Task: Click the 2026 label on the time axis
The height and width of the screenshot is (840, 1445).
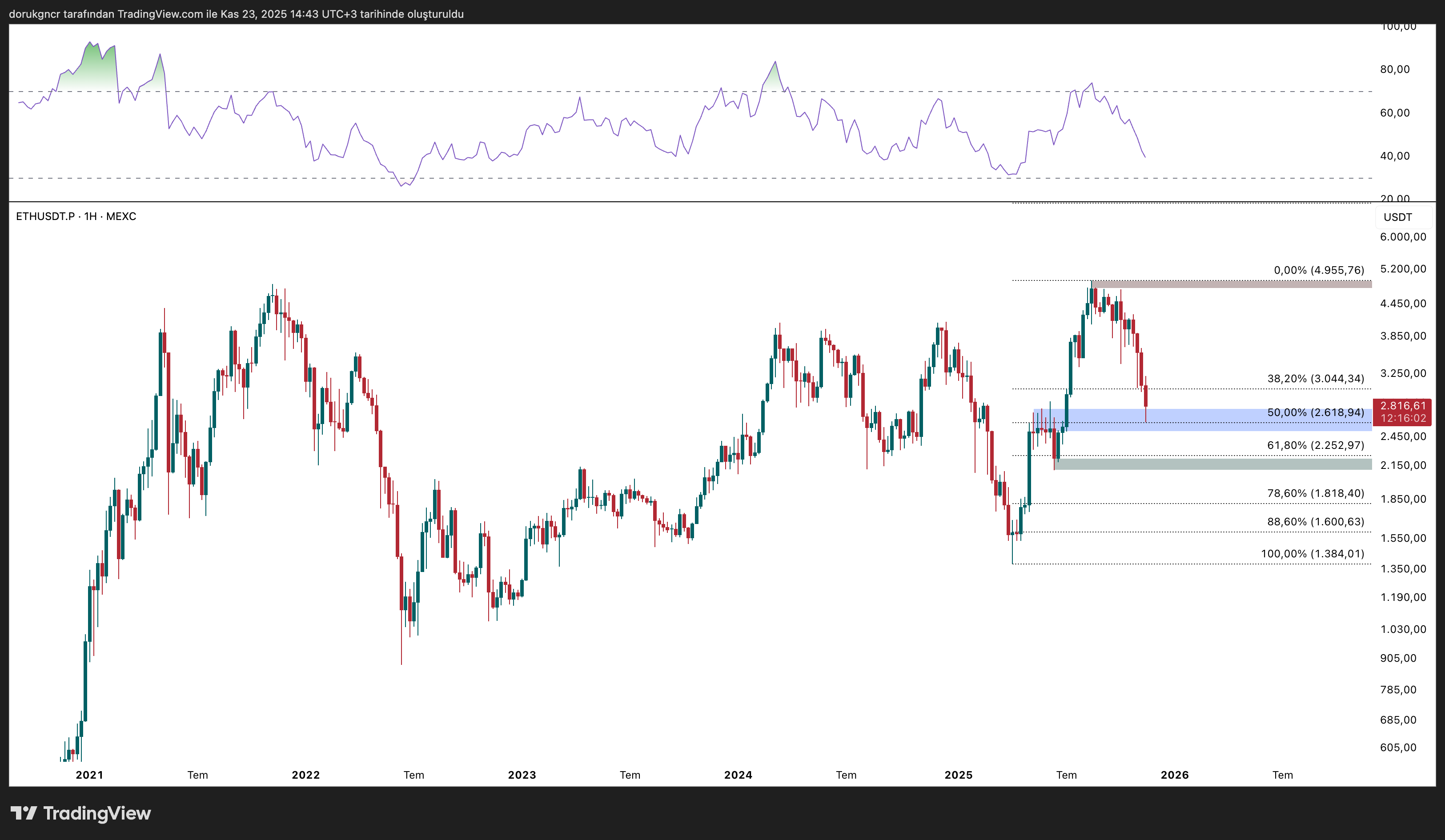Action: [1174, 775]
